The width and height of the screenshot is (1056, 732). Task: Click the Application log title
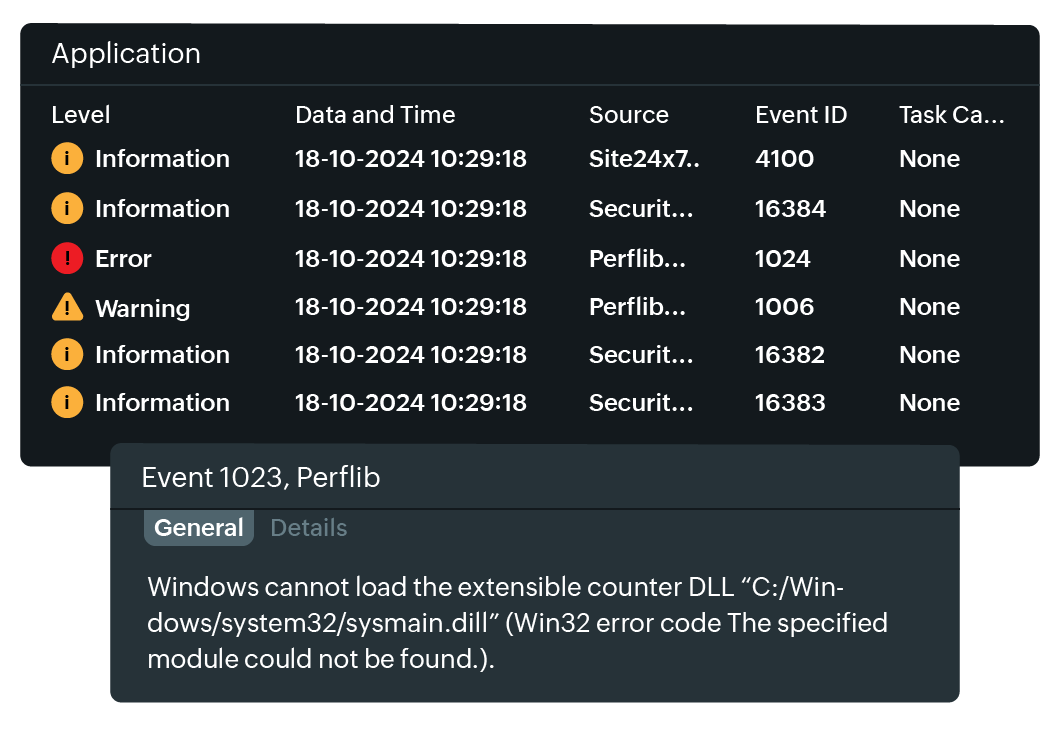[x=126, y=54]
